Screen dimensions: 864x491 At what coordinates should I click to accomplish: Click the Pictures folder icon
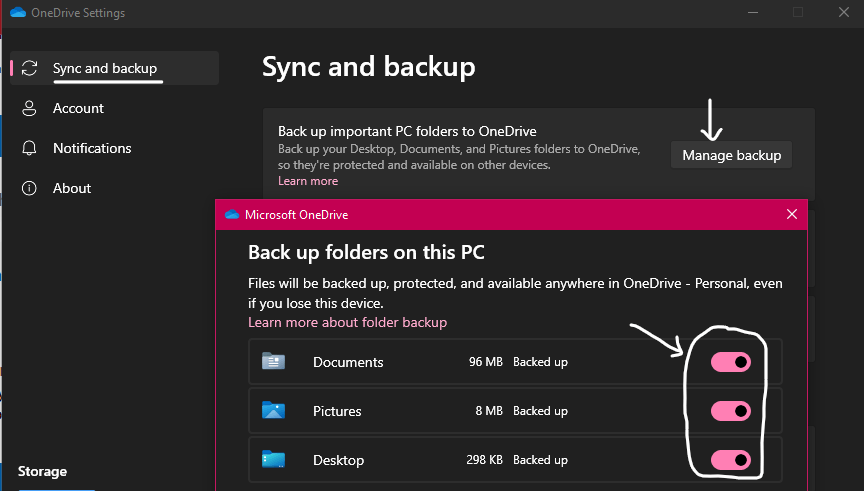(273, 410)
